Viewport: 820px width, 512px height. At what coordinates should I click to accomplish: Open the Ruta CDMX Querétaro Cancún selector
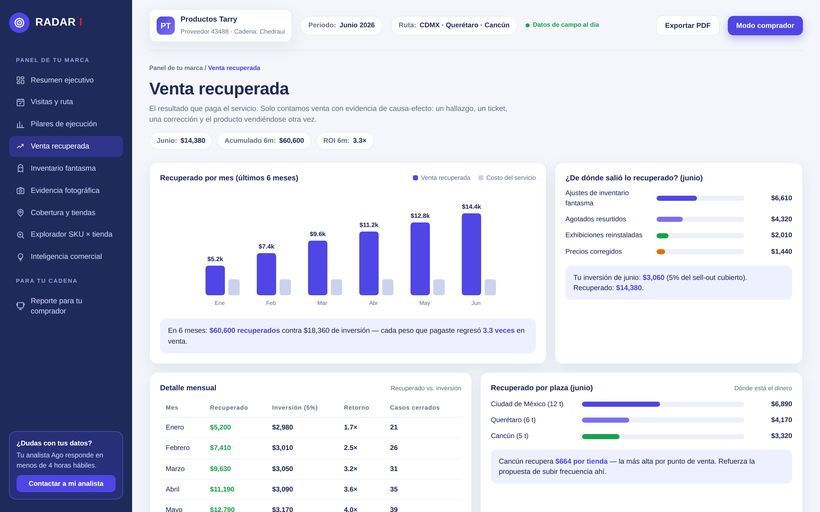tap(453, 25)
